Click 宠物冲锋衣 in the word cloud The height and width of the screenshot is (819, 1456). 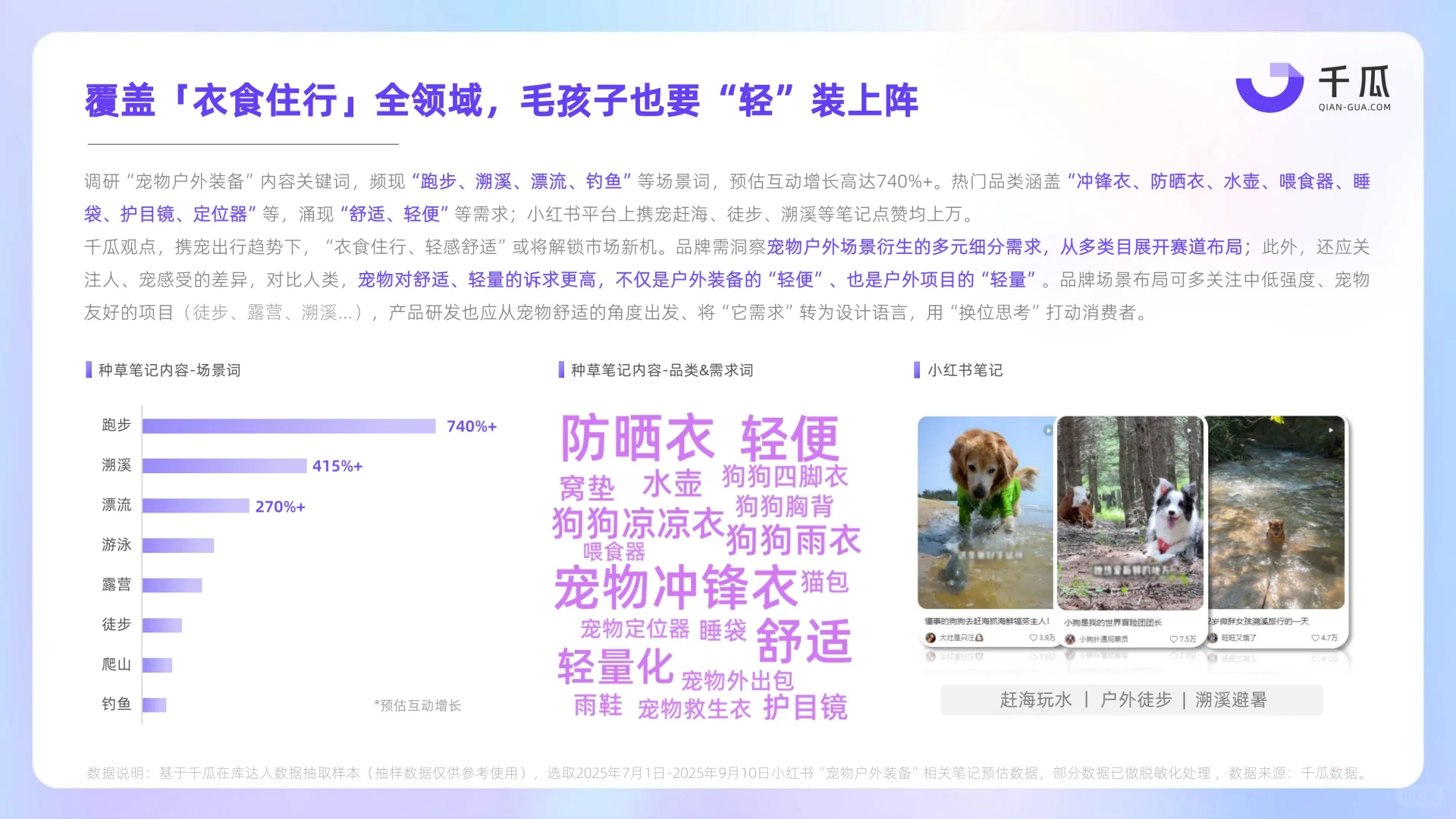pyautogui.click(x=676, y=587)
